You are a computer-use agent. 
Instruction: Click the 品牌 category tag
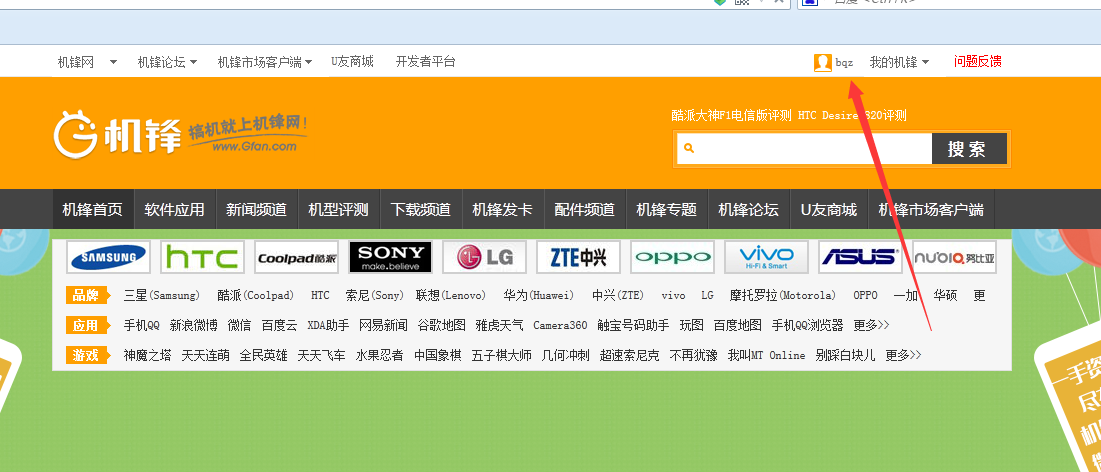tap(88, 295)
